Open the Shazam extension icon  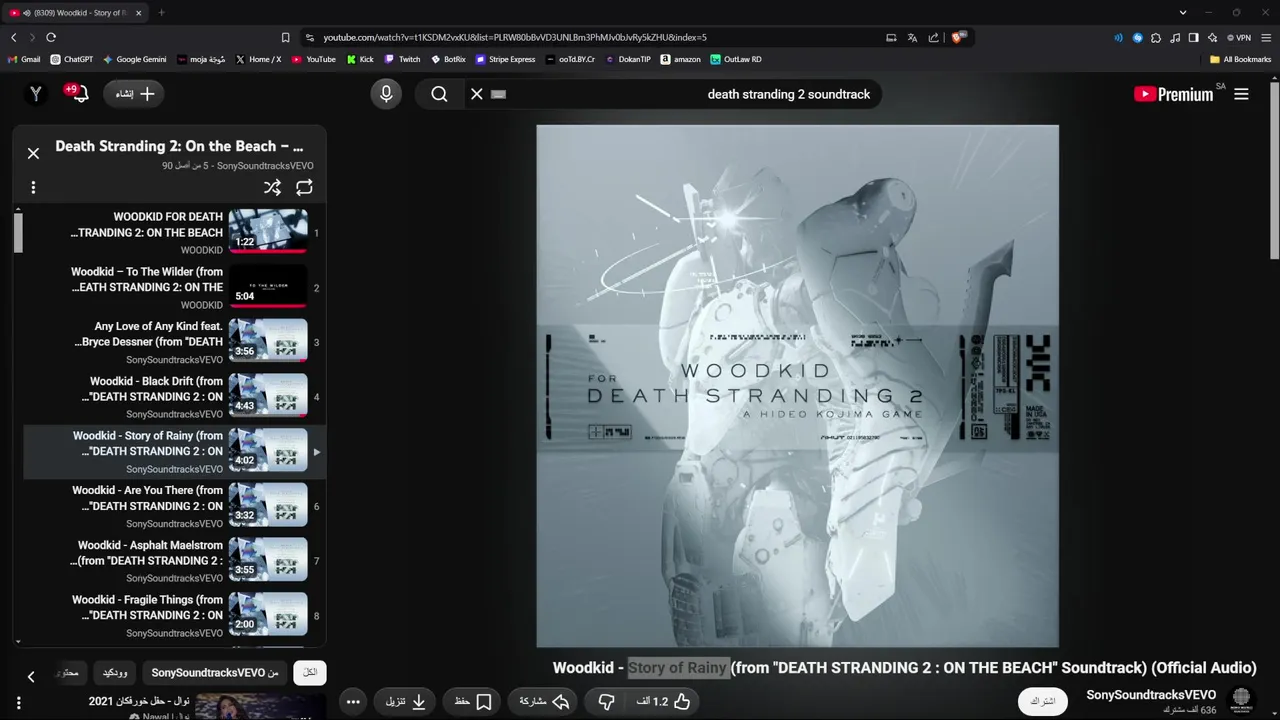point(1137,38)
